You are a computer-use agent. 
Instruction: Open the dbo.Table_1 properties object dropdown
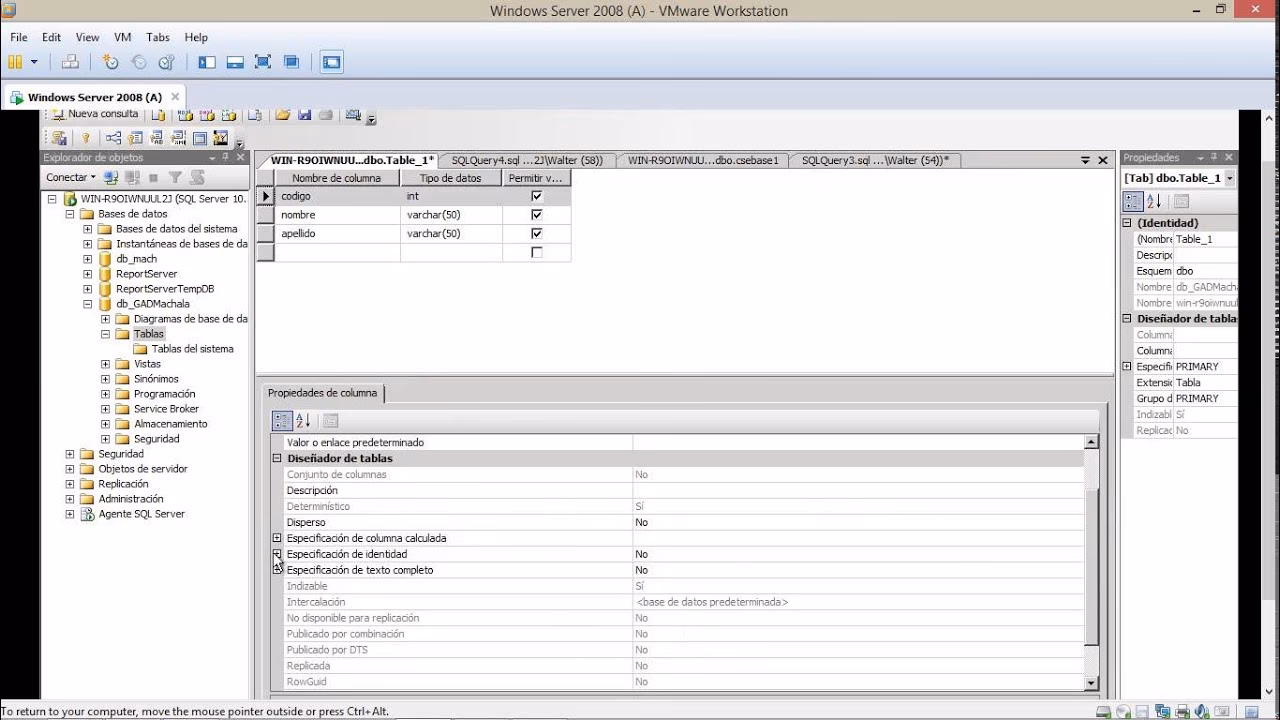[x=1229, y=178]
